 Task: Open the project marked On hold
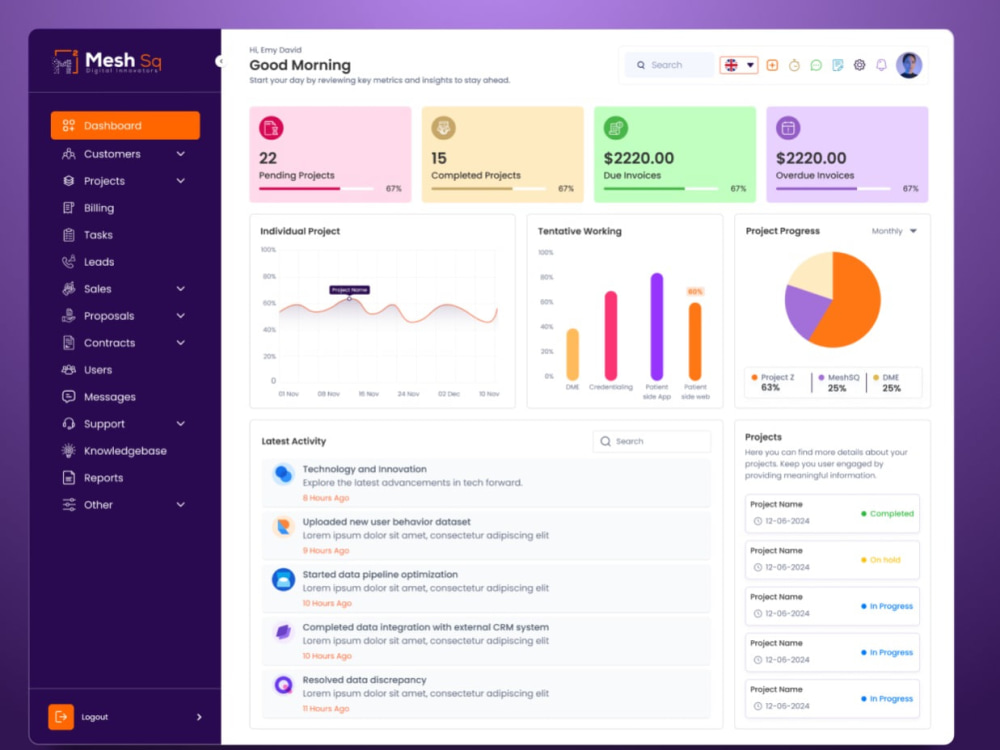pyautogui.click(x=832, y=560)
